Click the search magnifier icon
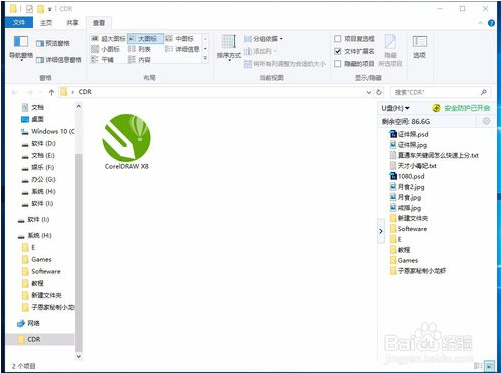Viewport: 501px width, 373px height. tap(484, 92)
